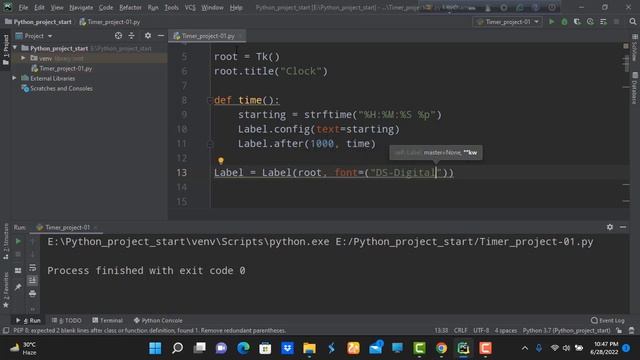Click the CRLF line separator widget
640x360 pixels.
460,331
